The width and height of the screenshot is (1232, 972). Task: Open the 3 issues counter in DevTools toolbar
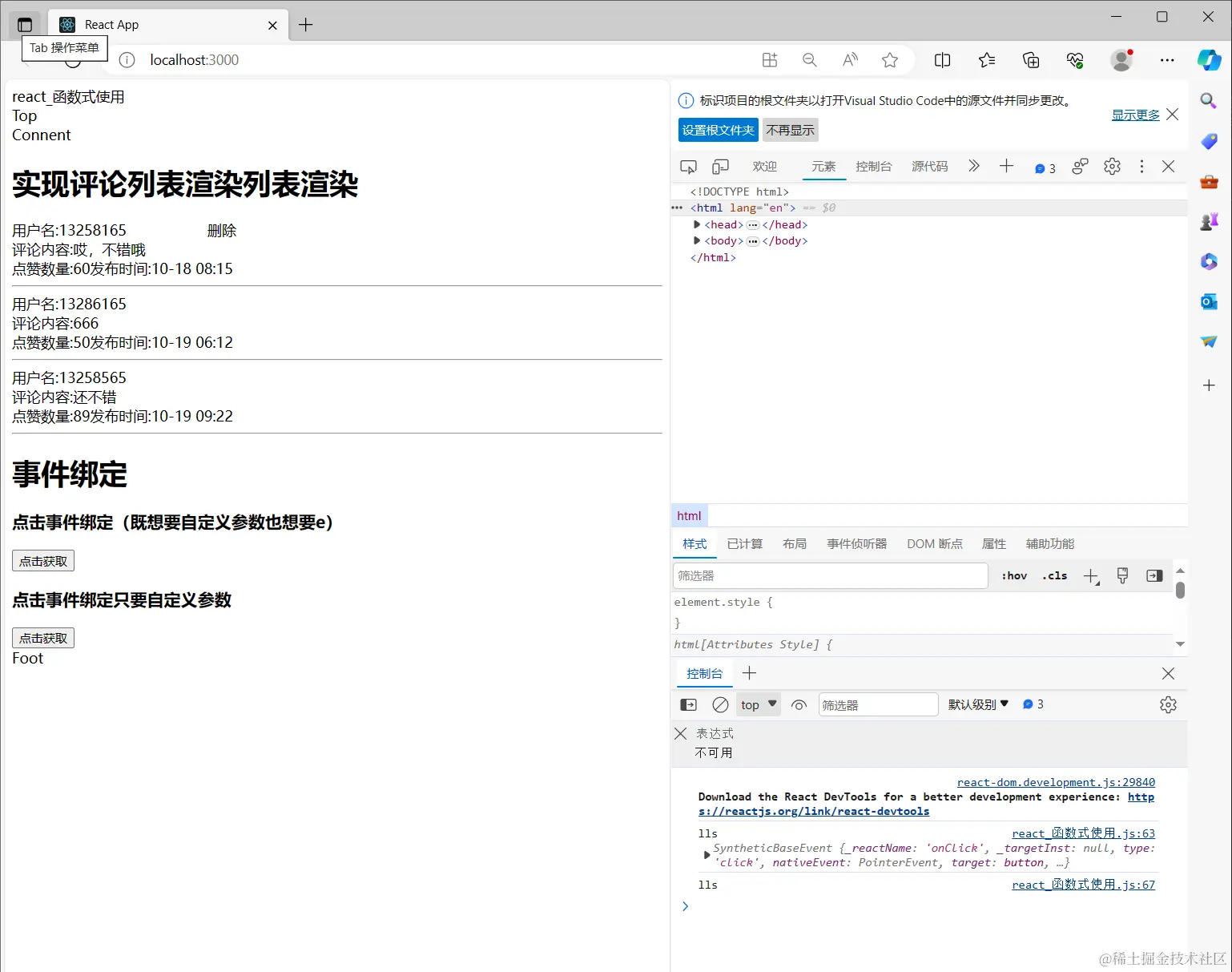click(x=1045, y=168)
